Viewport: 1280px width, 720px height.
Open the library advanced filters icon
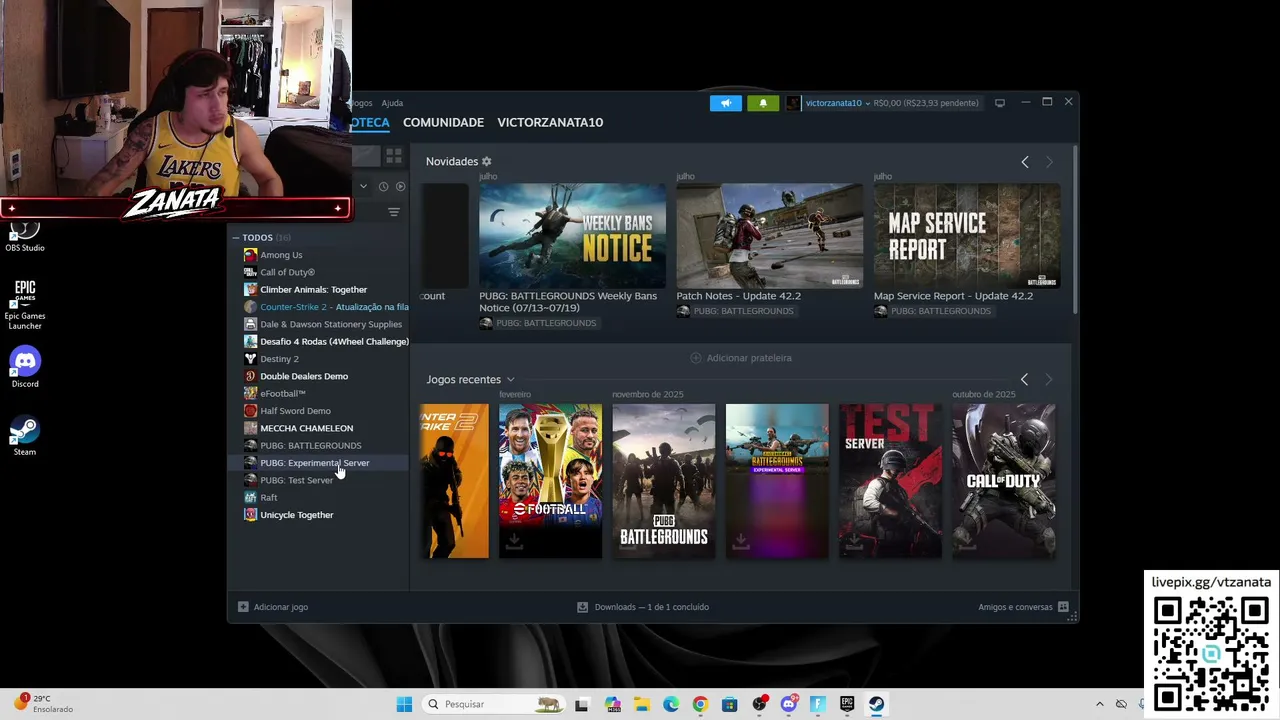coord(394,212)
